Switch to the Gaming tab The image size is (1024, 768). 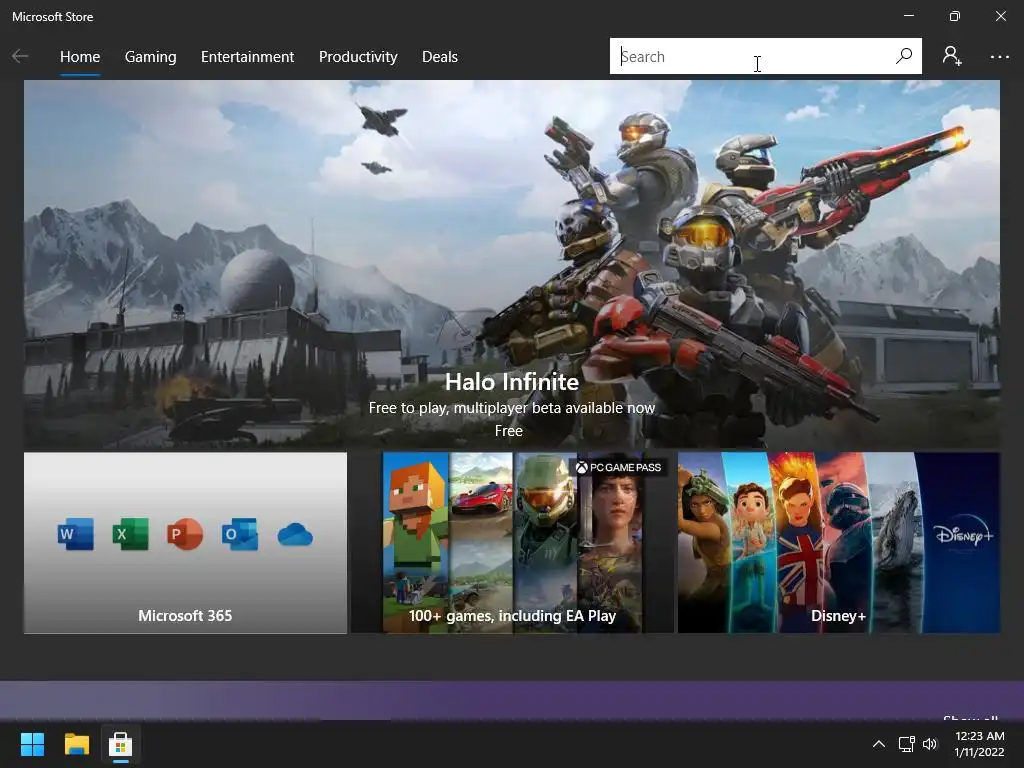click(x=150, y=57)
